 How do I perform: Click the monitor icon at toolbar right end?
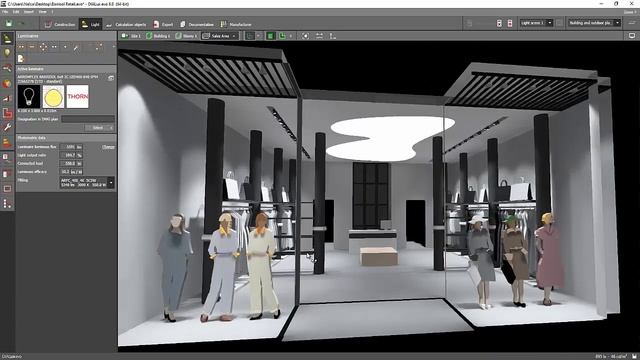tap(632, 36)
